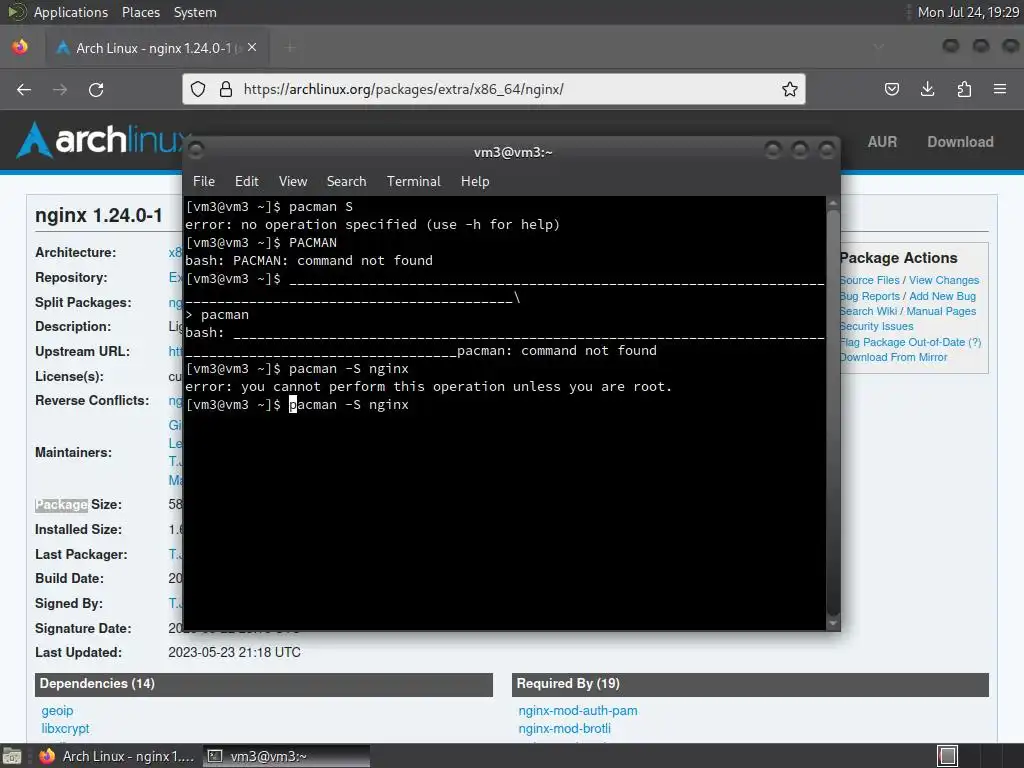Open the Terminal menu in terminal window
Viewport: 1024px width, 768px height.
tap(413, 182)
